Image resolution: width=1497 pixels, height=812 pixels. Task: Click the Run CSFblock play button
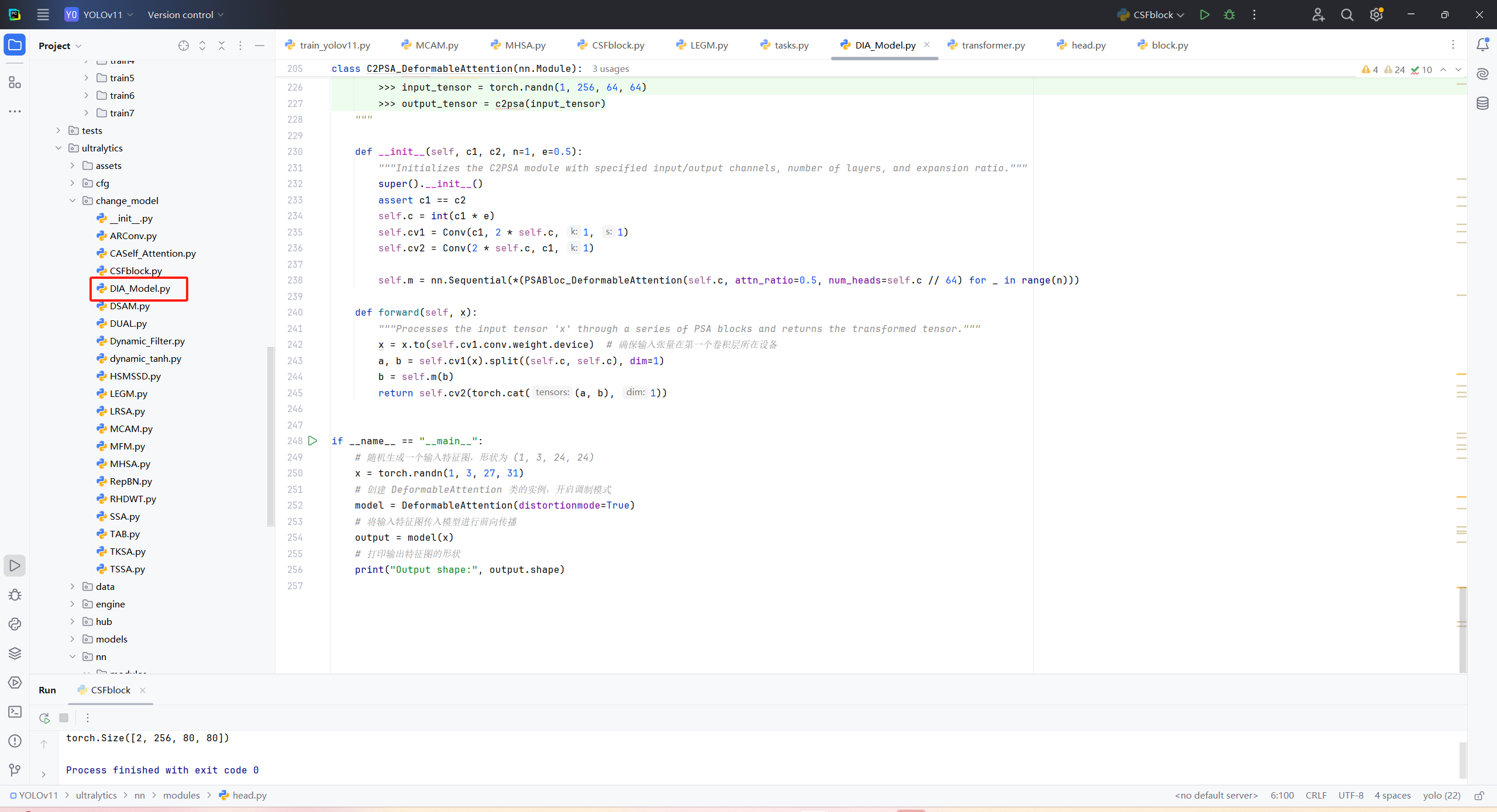[x=1204, y=15]
